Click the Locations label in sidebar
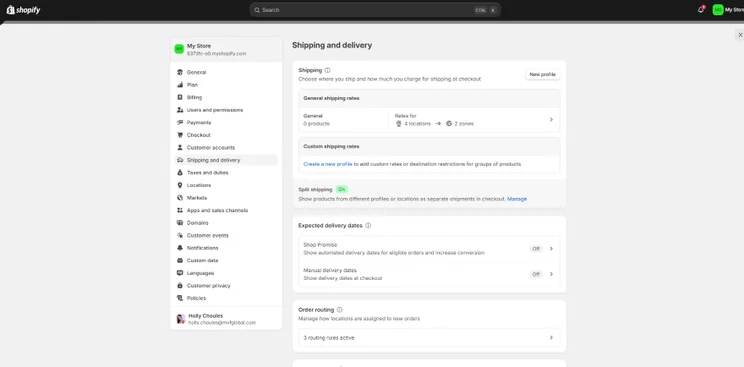The image size is (744, 367). pos(199,185)
